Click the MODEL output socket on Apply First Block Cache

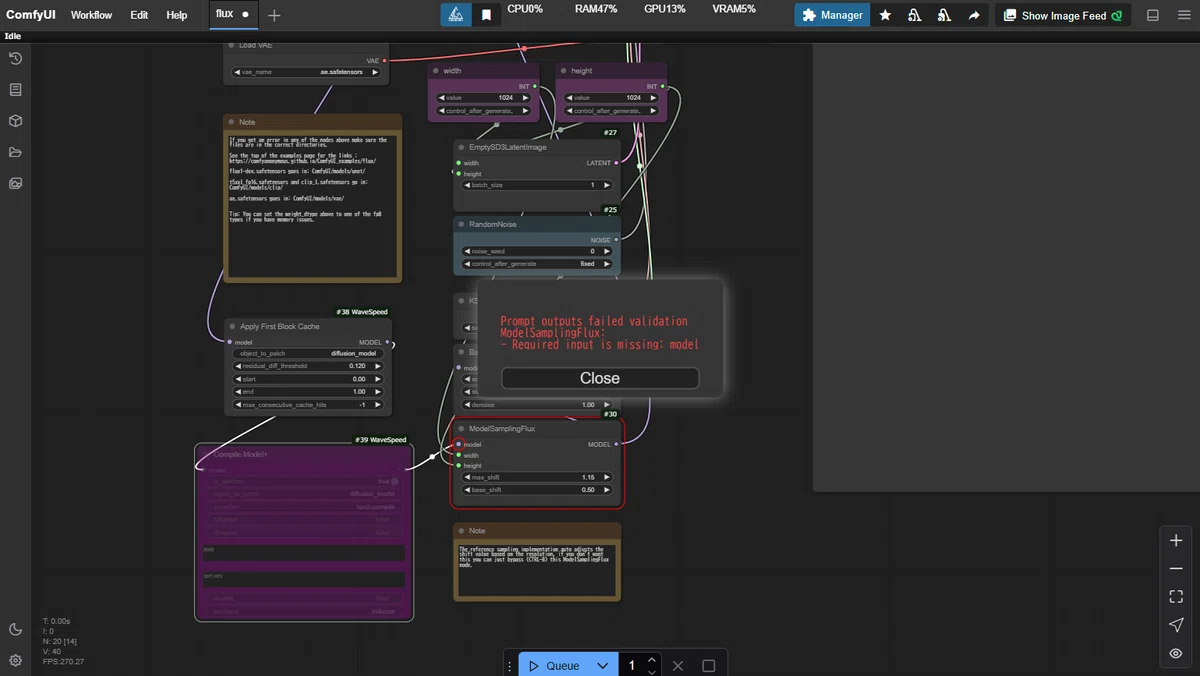[x=390, y=343]
